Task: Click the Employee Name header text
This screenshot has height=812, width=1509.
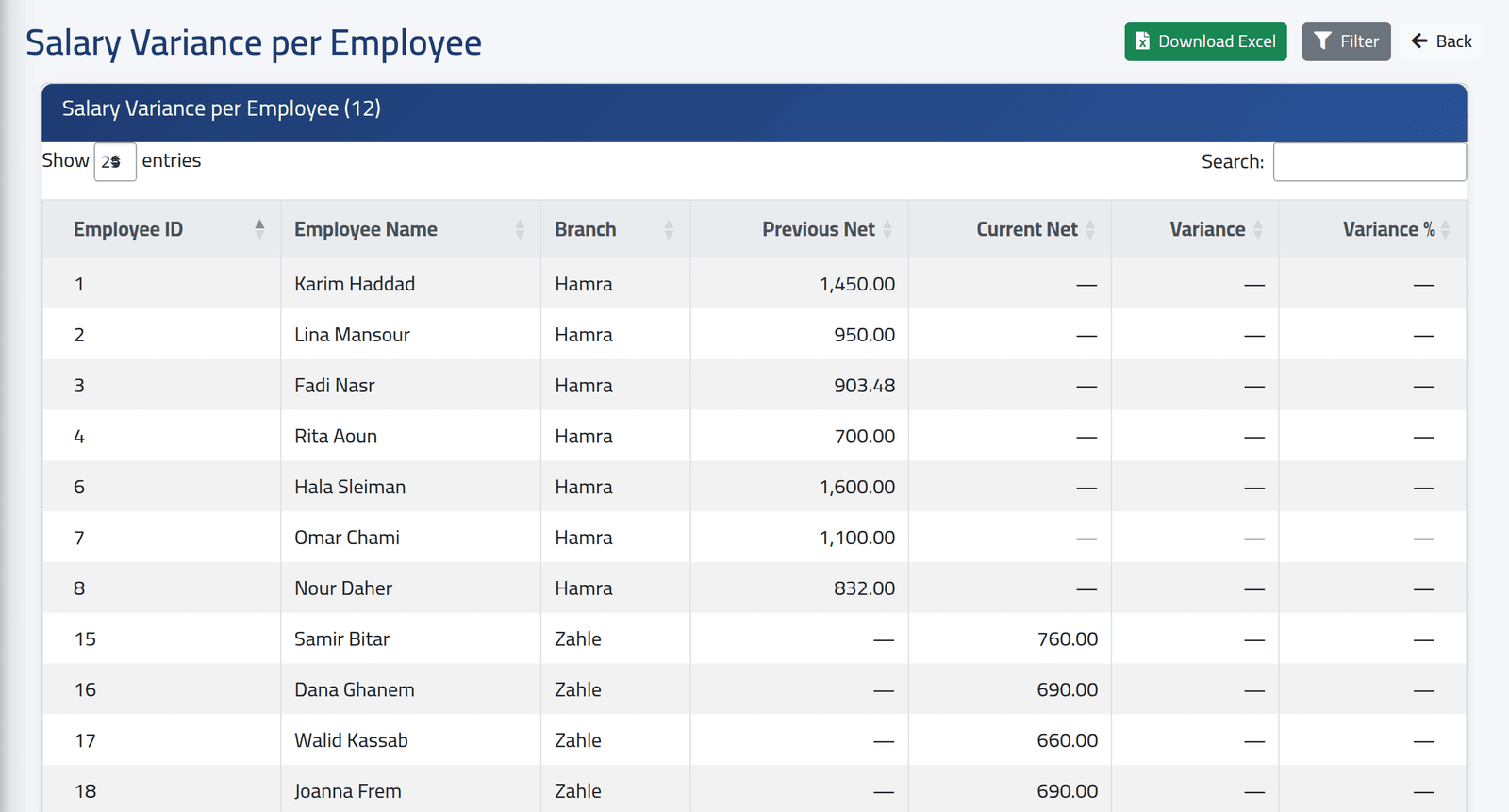Action: click(x=366, y=229)
